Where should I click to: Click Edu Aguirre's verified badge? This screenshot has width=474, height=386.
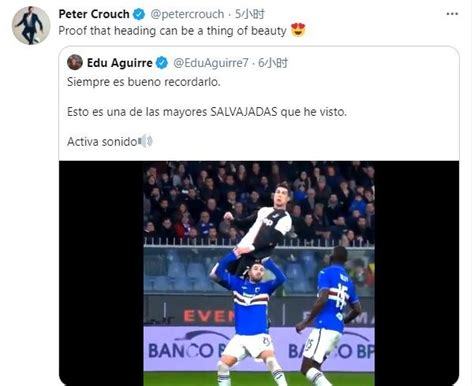pyautogui.click(x=162, y=63)
